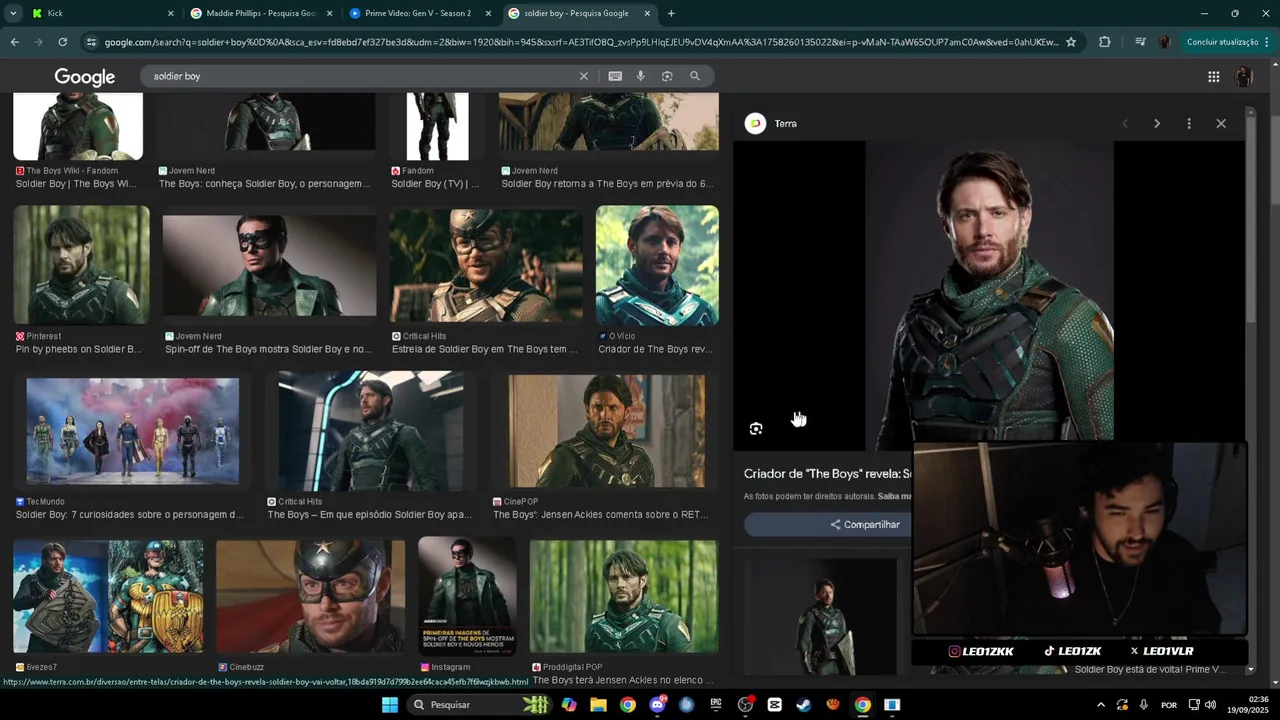Open a new browser tab
Screen dimensions: 1280x720
[x=671, y=13]
